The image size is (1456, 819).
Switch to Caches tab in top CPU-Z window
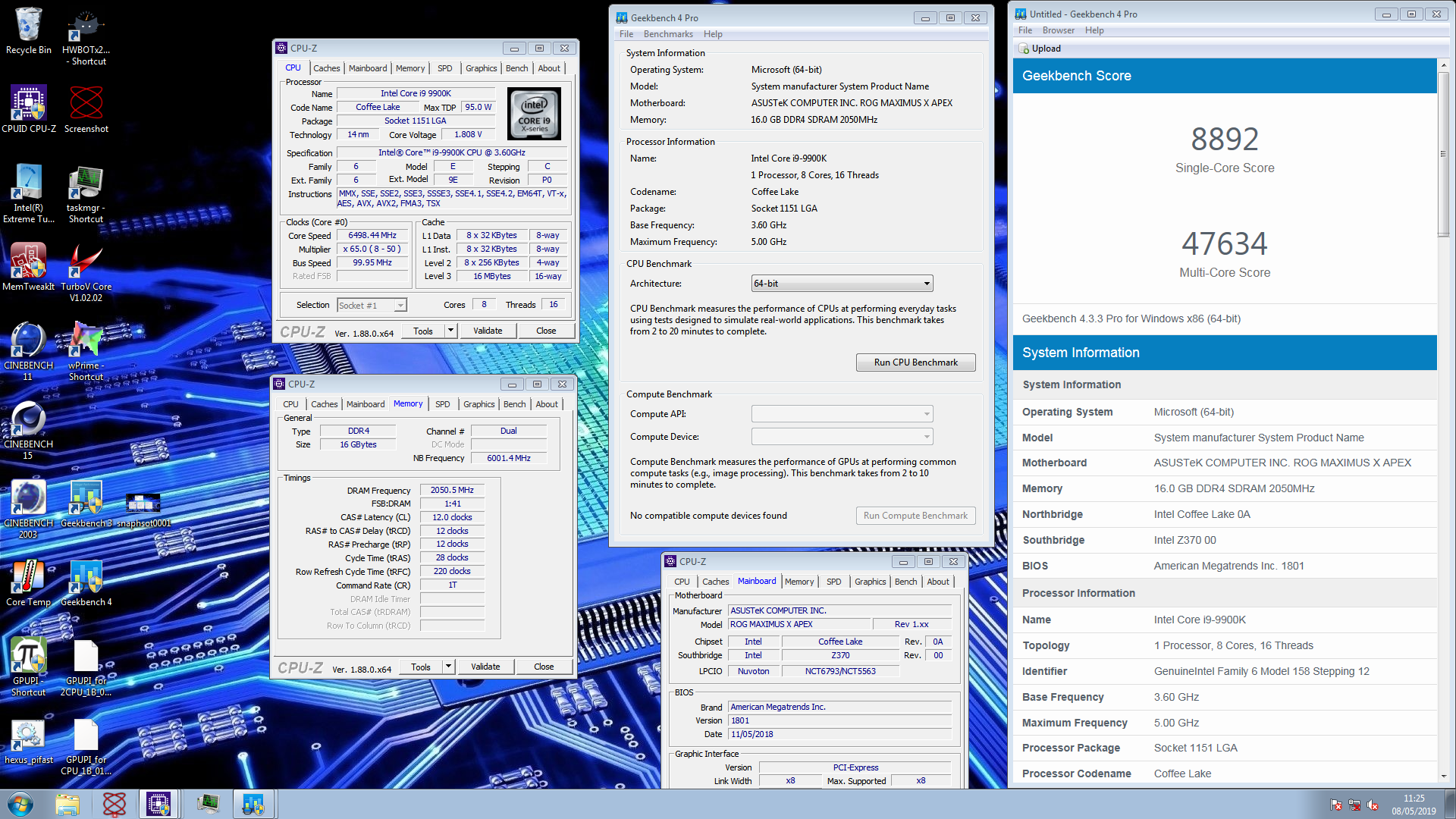point(326,68)
